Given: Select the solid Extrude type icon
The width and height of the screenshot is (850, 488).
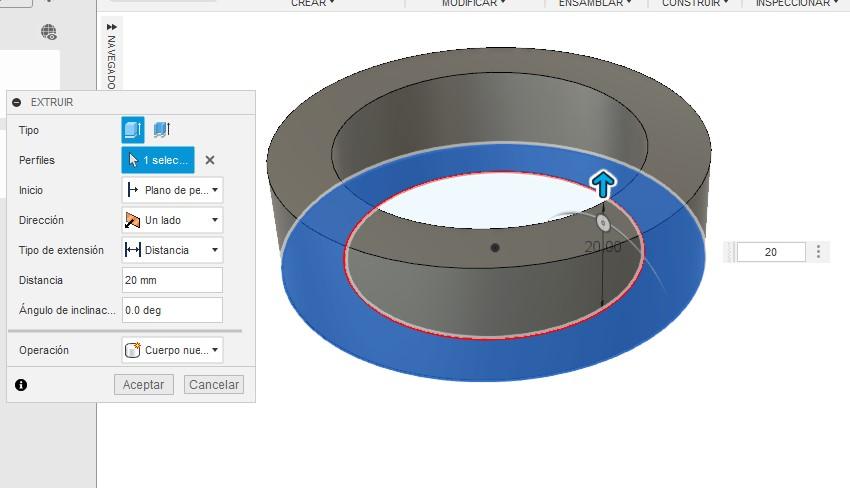Looking at the screenshot, I should tap(133, 130).
